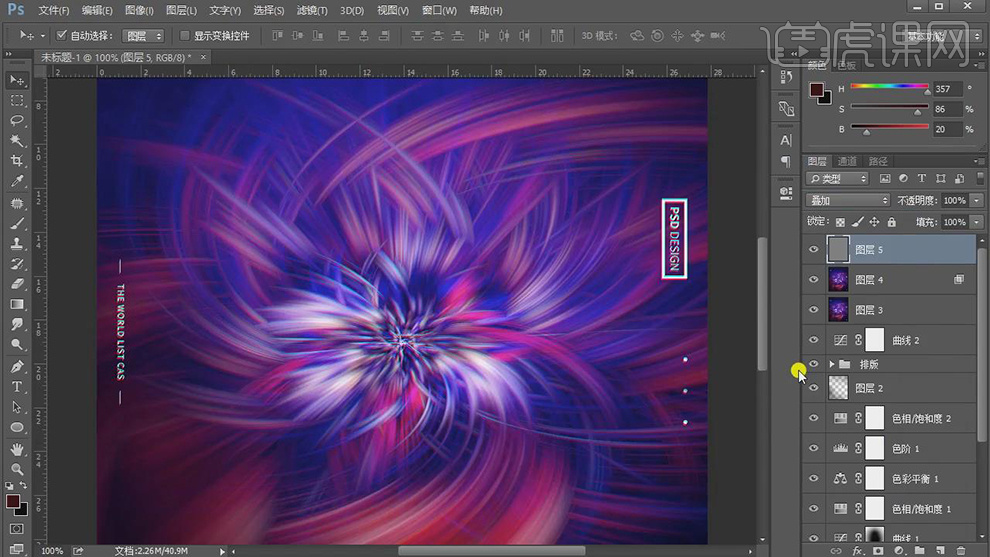Toggle visibility of 曲线 2 layer
The image size is (990, 557).
(x=813, y=341)
